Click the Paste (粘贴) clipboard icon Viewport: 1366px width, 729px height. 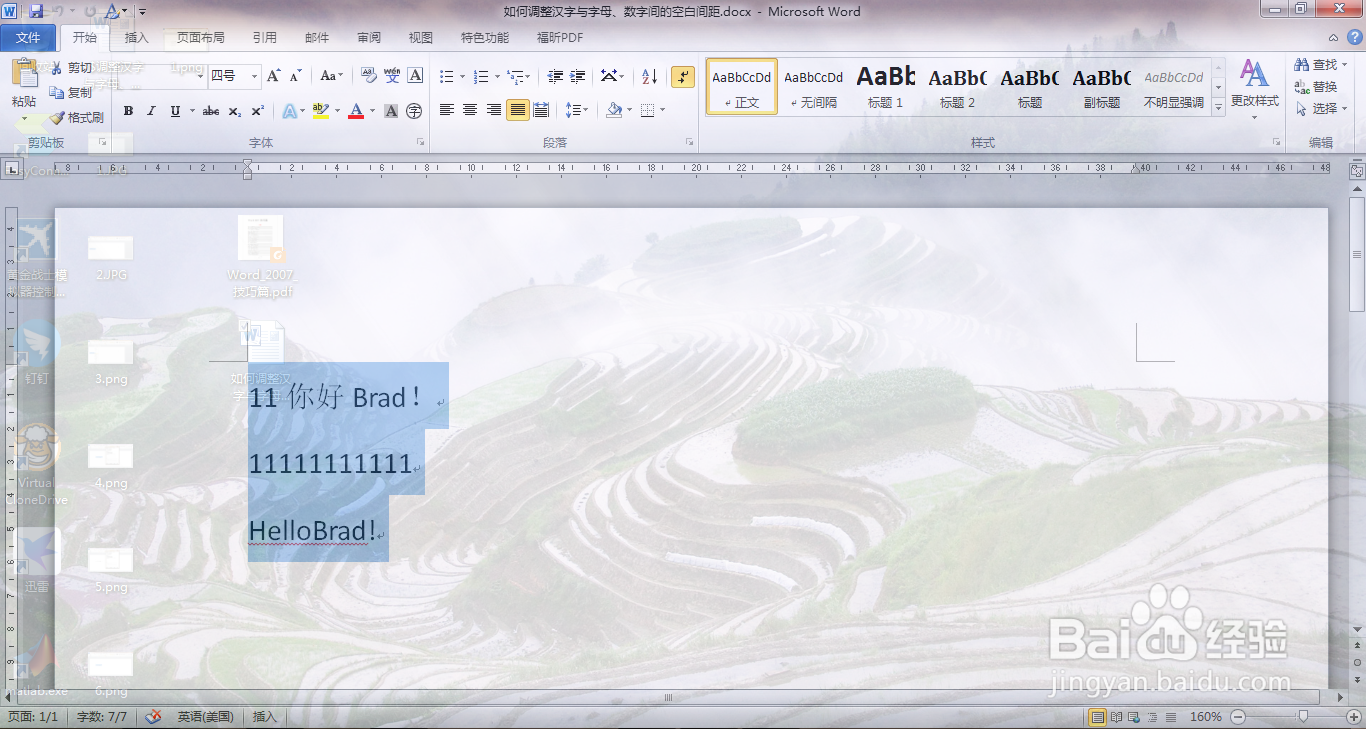click(x=24, y=75)
